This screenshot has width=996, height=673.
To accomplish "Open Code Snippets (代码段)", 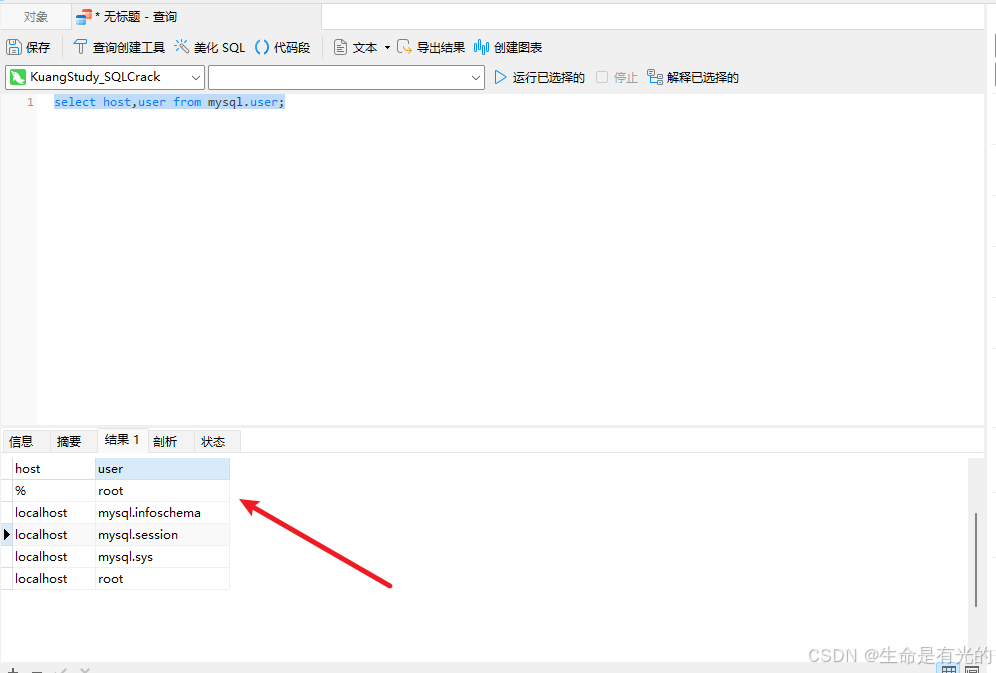I will [x=283, y=48].
